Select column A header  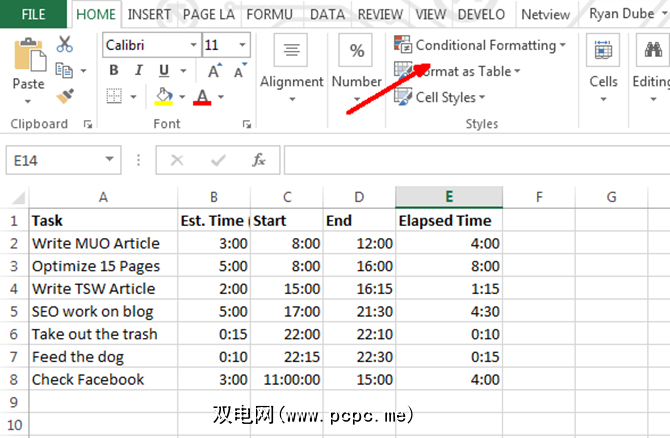pos(103,197)
